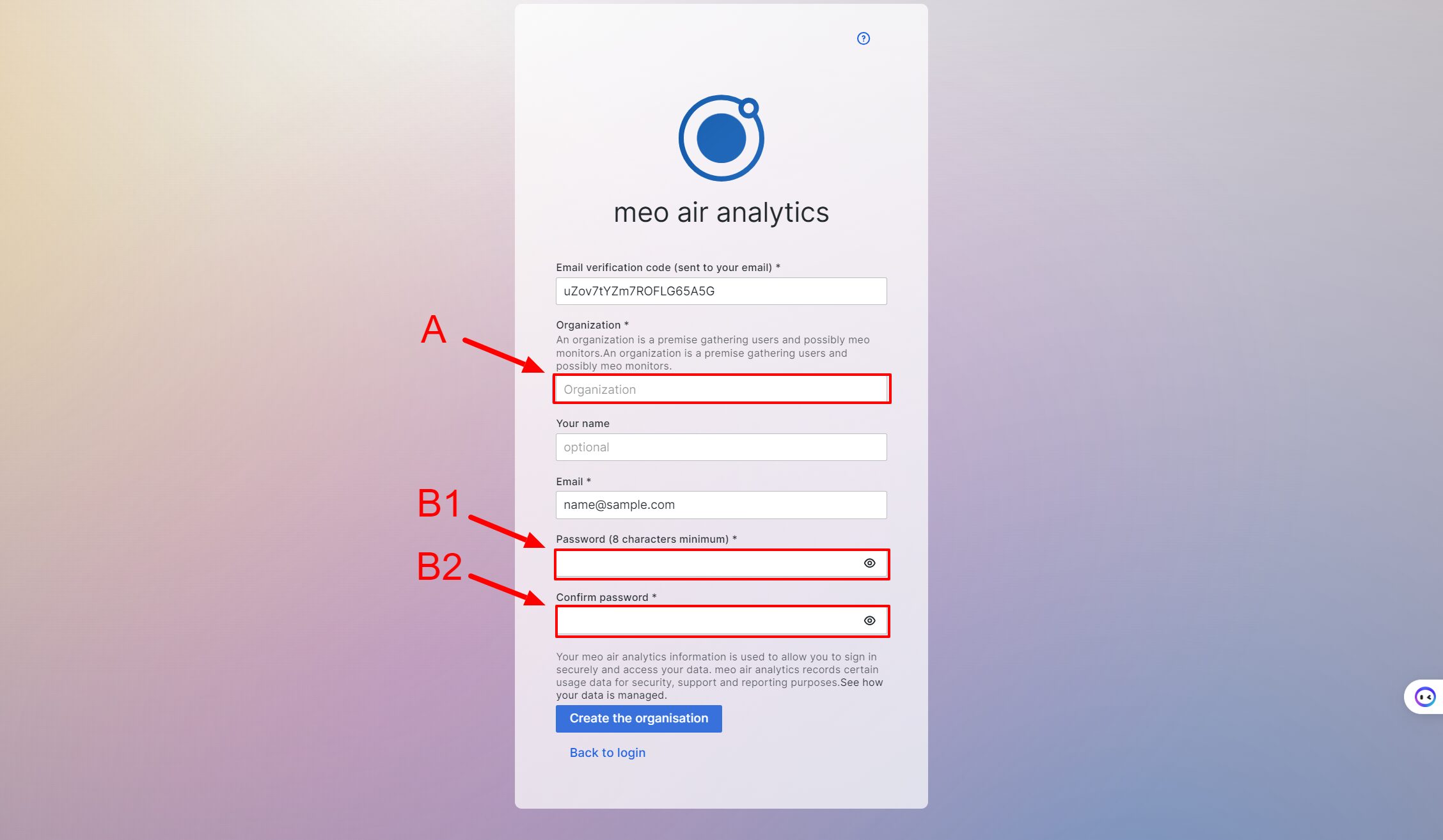
Task: Toggle confirm password visibility eye icon
Action: [x=869, y=620]
